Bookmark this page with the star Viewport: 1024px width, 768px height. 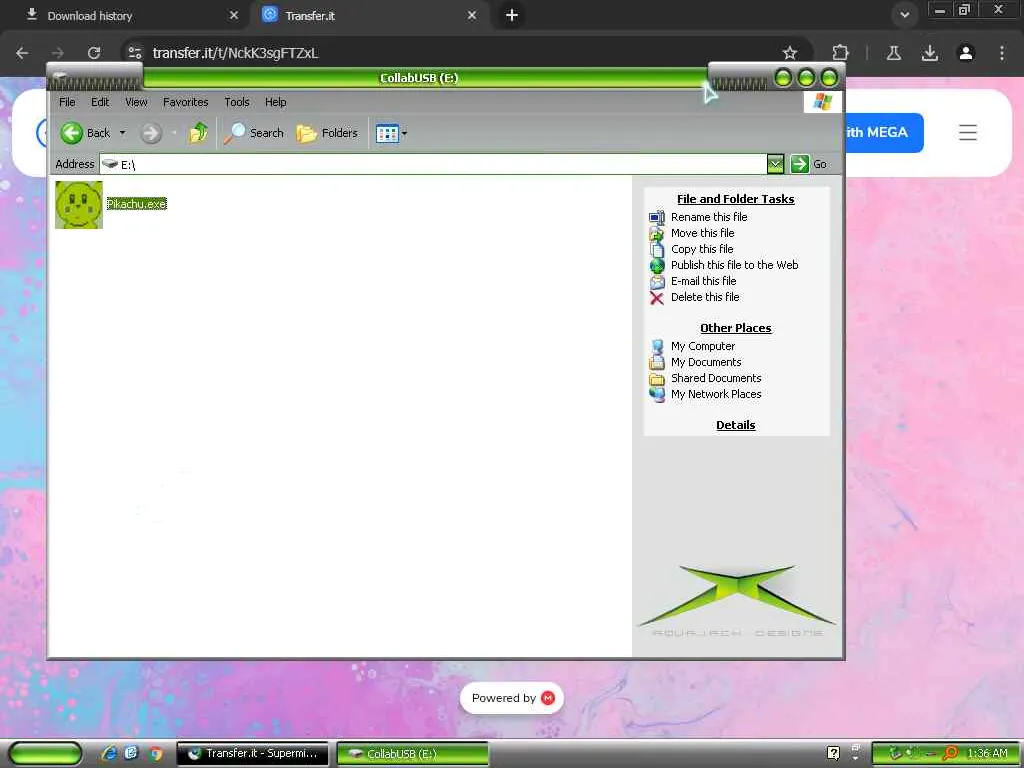(790, 53)
